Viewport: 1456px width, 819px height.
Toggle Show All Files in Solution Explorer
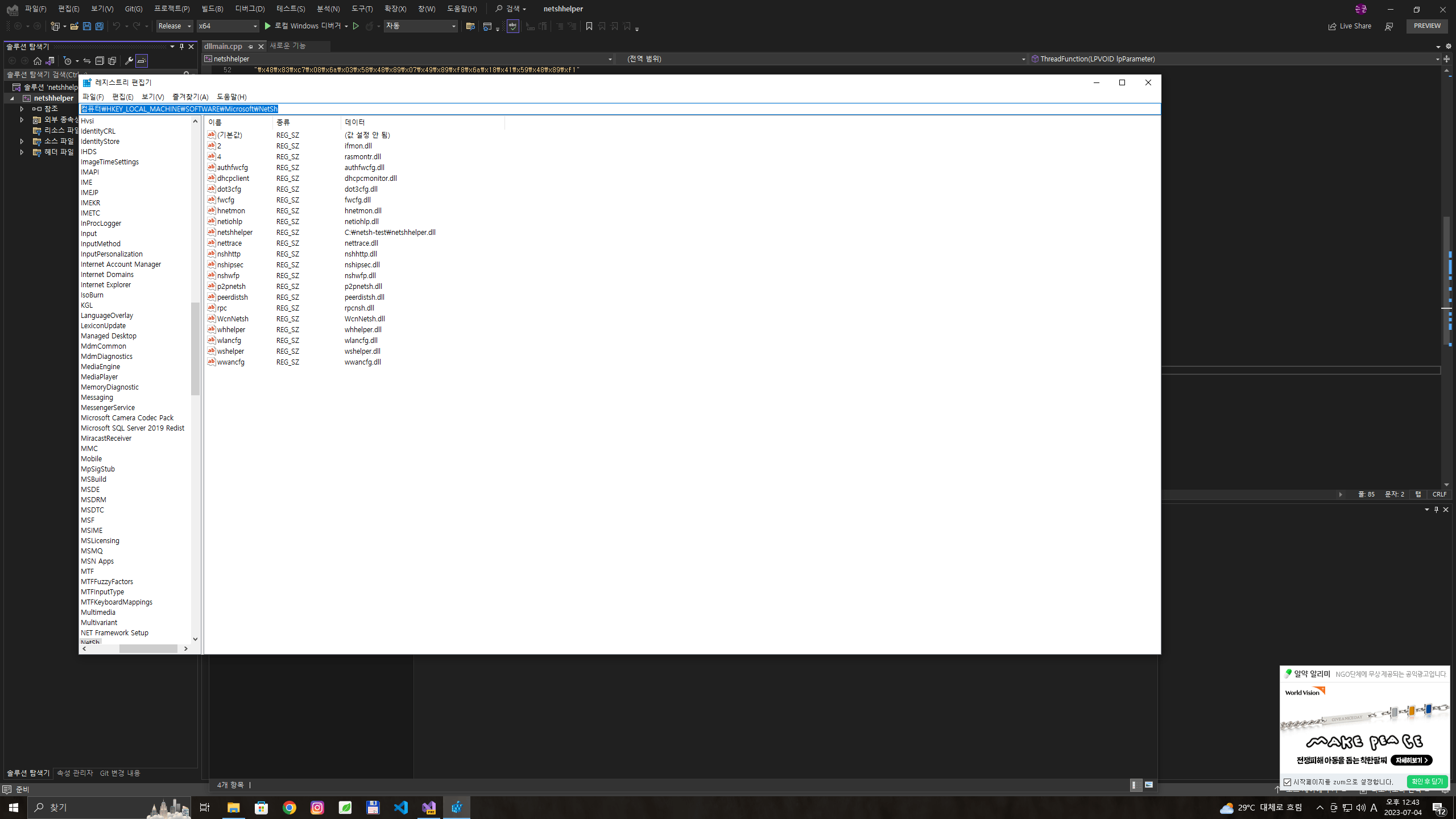(x=112, y=61)
